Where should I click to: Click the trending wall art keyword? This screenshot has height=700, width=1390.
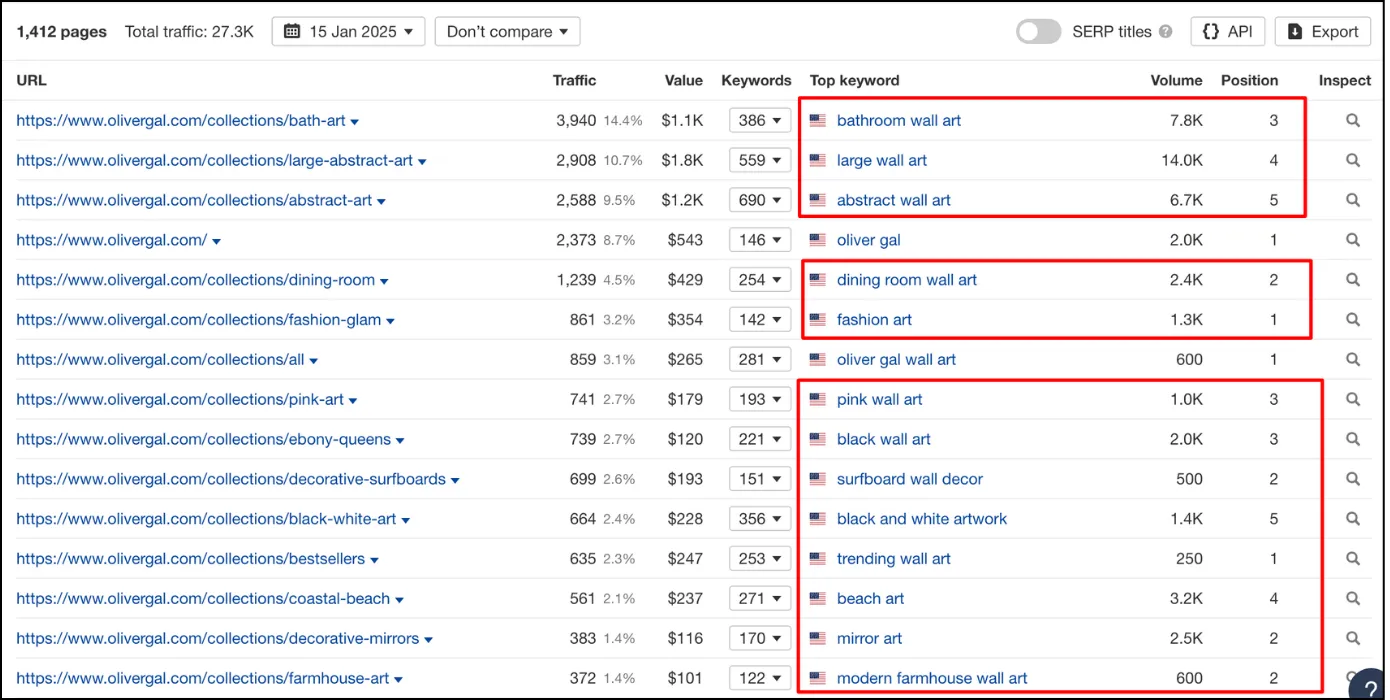894,559
